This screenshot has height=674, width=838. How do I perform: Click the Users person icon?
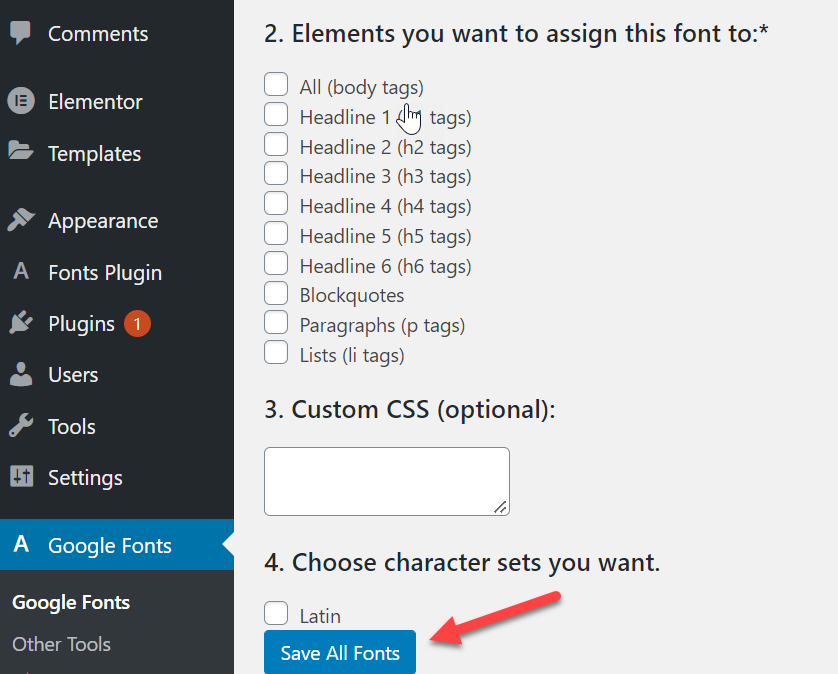(x=21, y=374)
